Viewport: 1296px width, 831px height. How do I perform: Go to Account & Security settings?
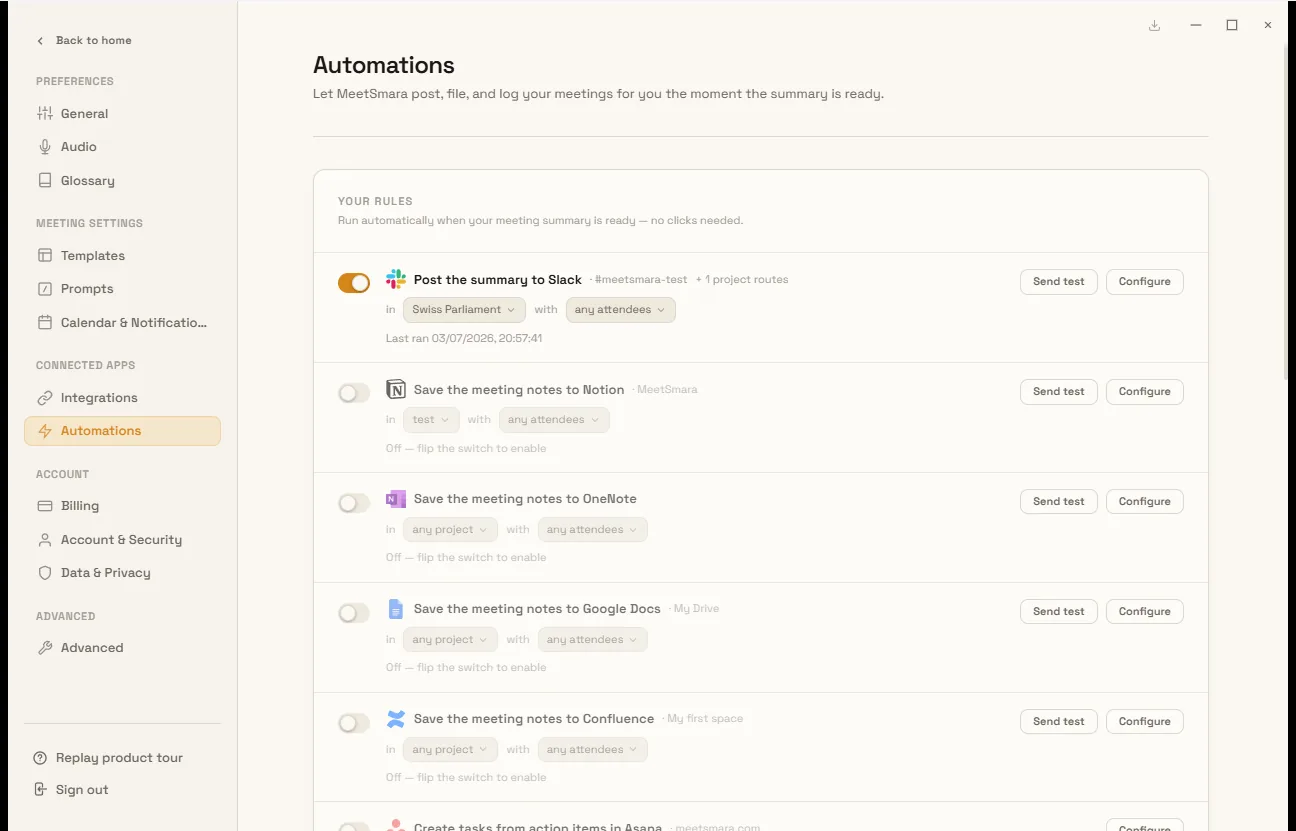click(x=122, y=540)
